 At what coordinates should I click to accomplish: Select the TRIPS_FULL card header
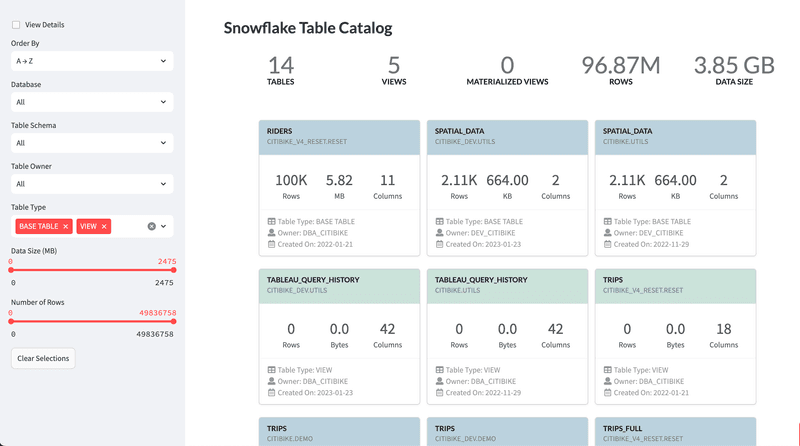pyautogui.click(x=676, y=432)
